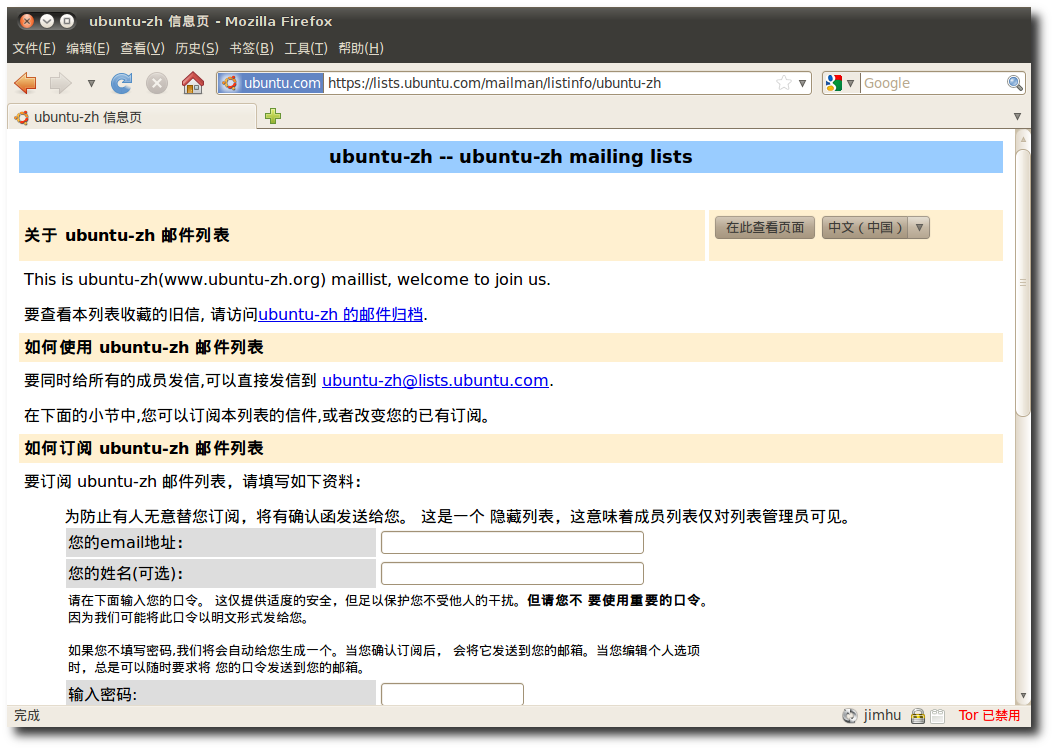Select the ubuntu-zh 信息页 tab

click(132, 117)
